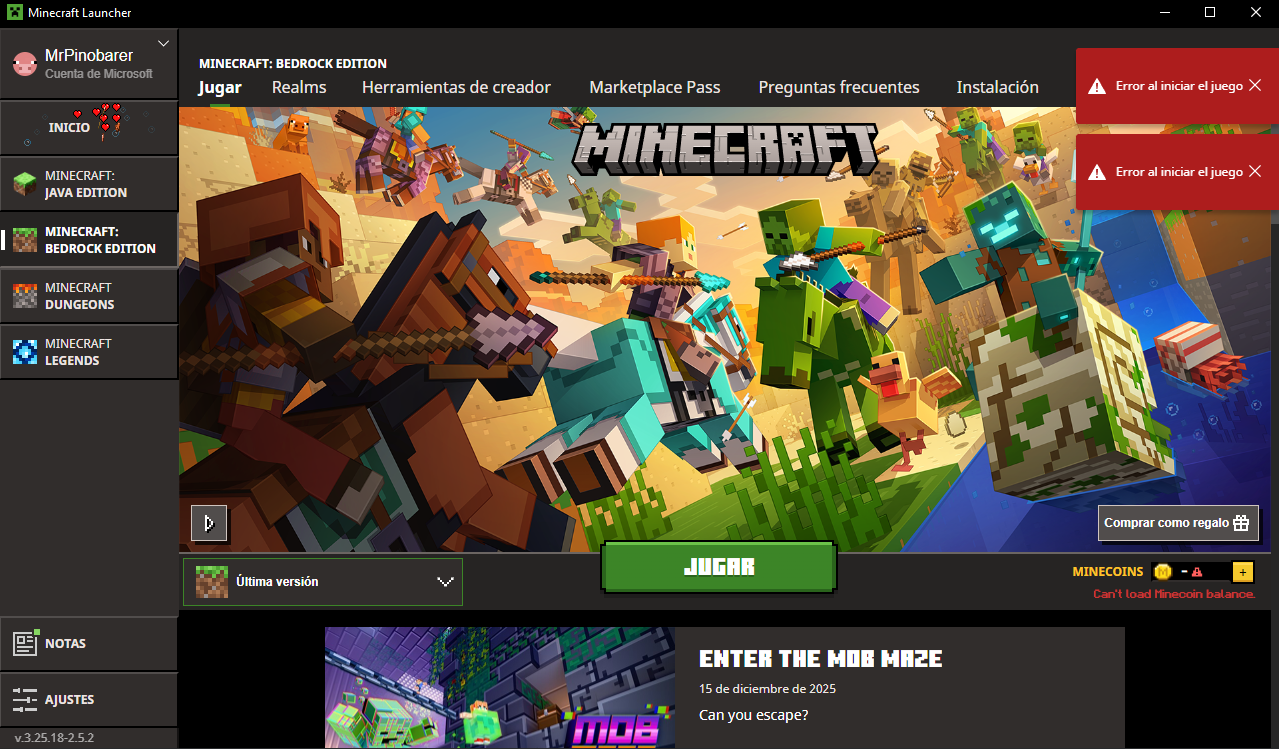Dismiss the first 'Error al iniciar el juego' notification

[x=1254, y=86]
